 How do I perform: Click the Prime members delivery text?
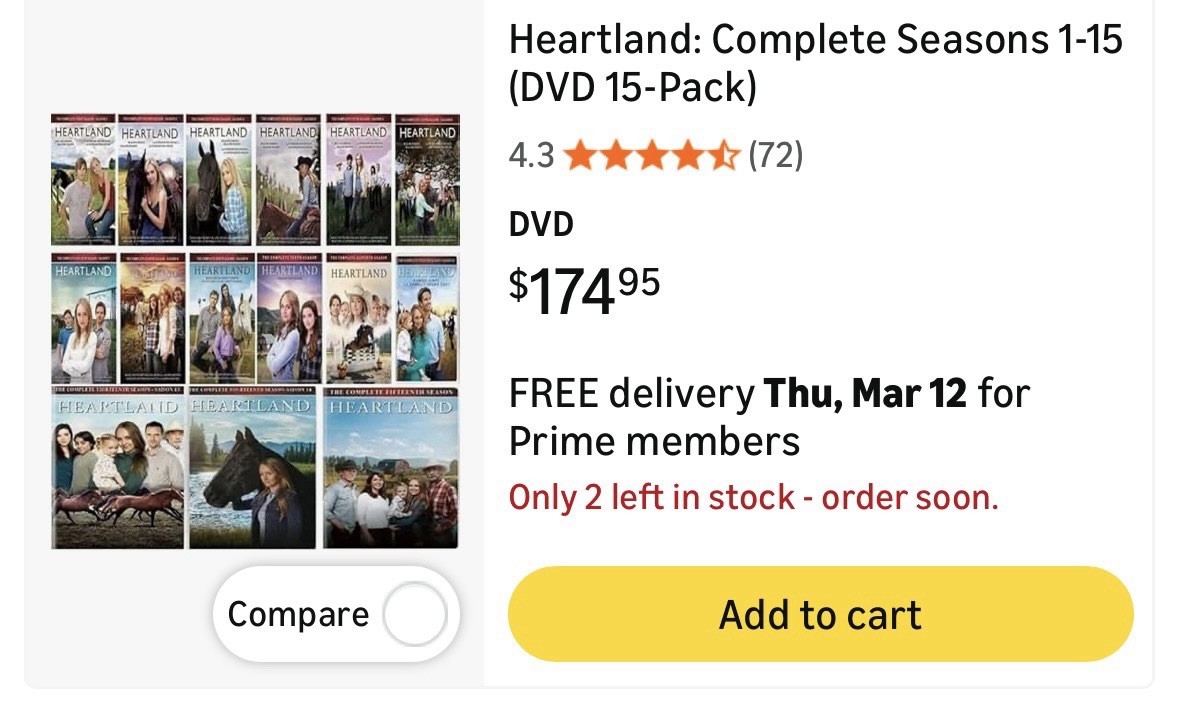pyautogui.click(x=654, y=440)
